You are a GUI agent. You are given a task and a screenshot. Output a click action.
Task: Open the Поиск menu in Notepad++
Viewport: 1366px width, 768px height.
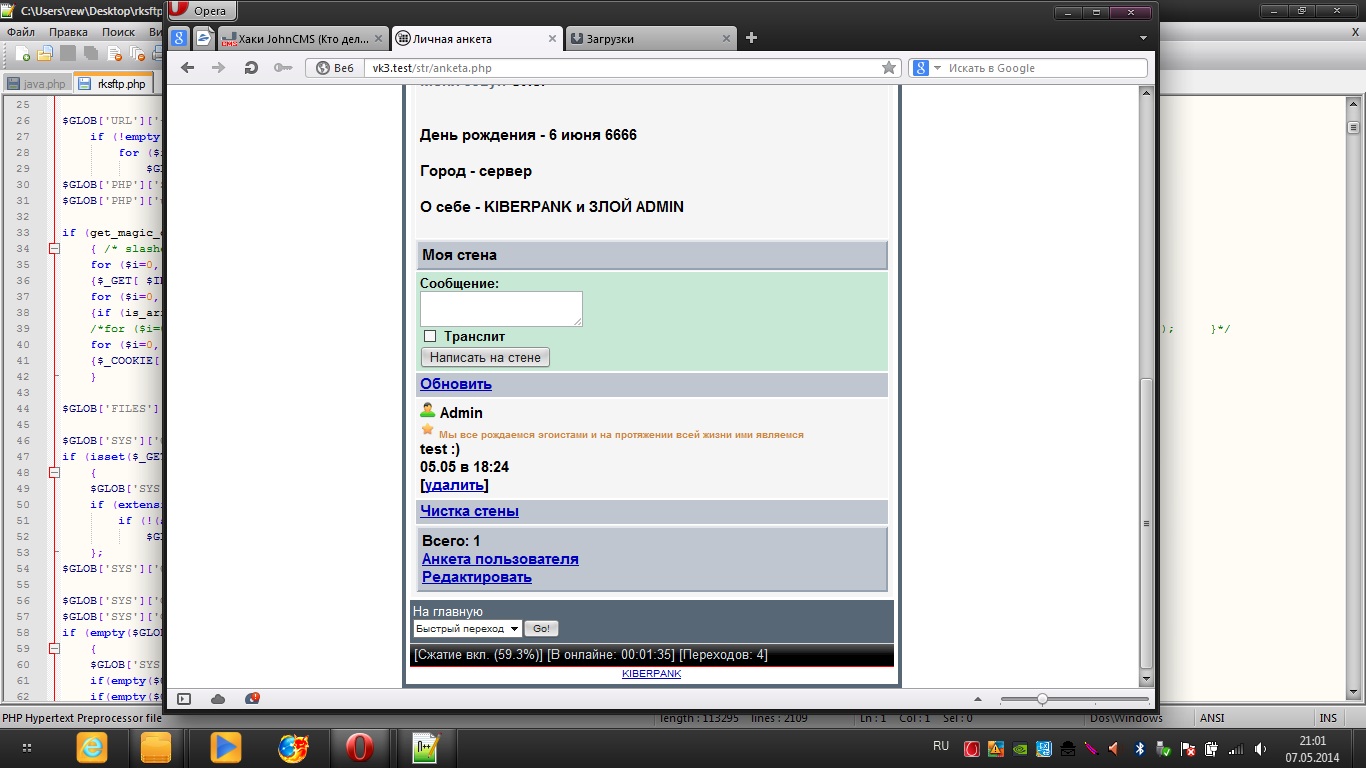click(118, 32)
